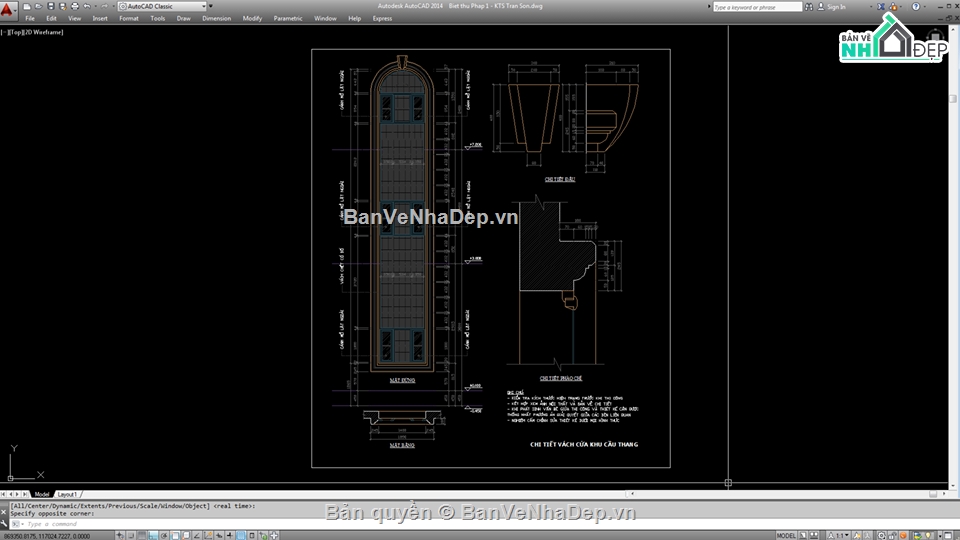Open the Dimension menu
The height and width of the screenshot is (540, 960).
pos(216,18)
